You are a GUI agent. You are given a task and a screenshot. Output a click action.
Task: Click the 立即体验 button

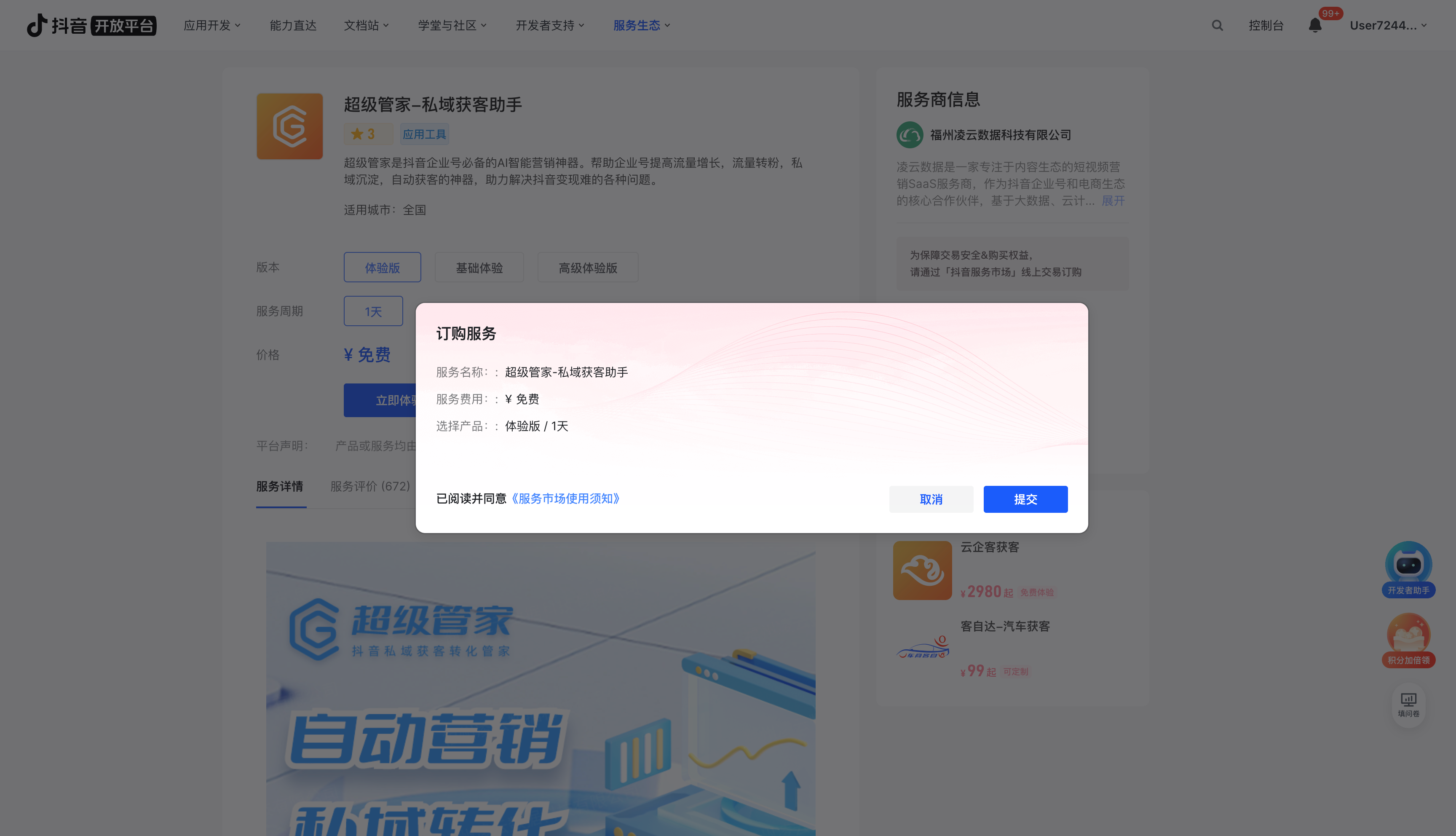click(x=380, y=400)
